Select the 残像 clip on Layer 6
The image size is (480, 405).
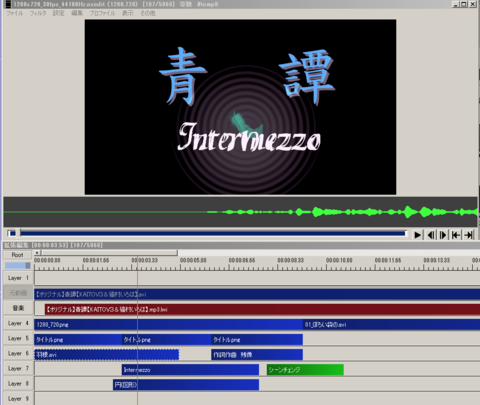tap(257, 355)
